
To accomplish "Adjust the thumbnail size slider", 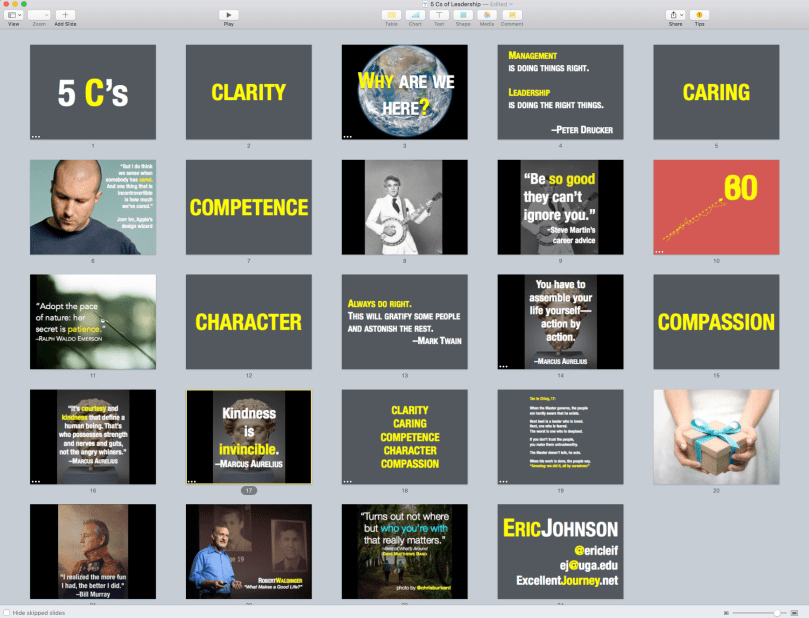I will click(777, 611).
